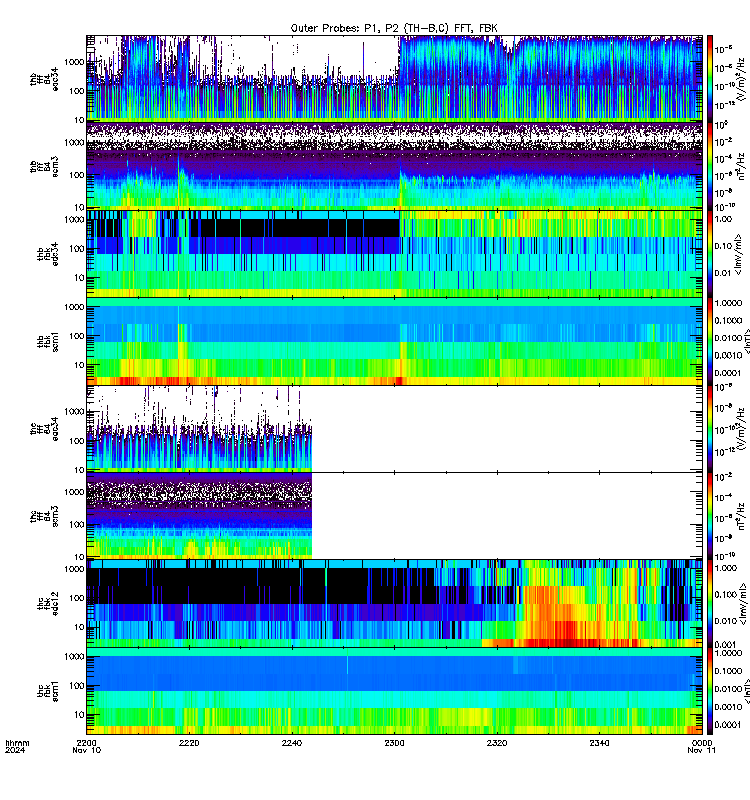The width and height of the screenshot is (750, 800).
Task: Click the color bar beside the thc fbk edc12 panel
Action: pos(709,604)
